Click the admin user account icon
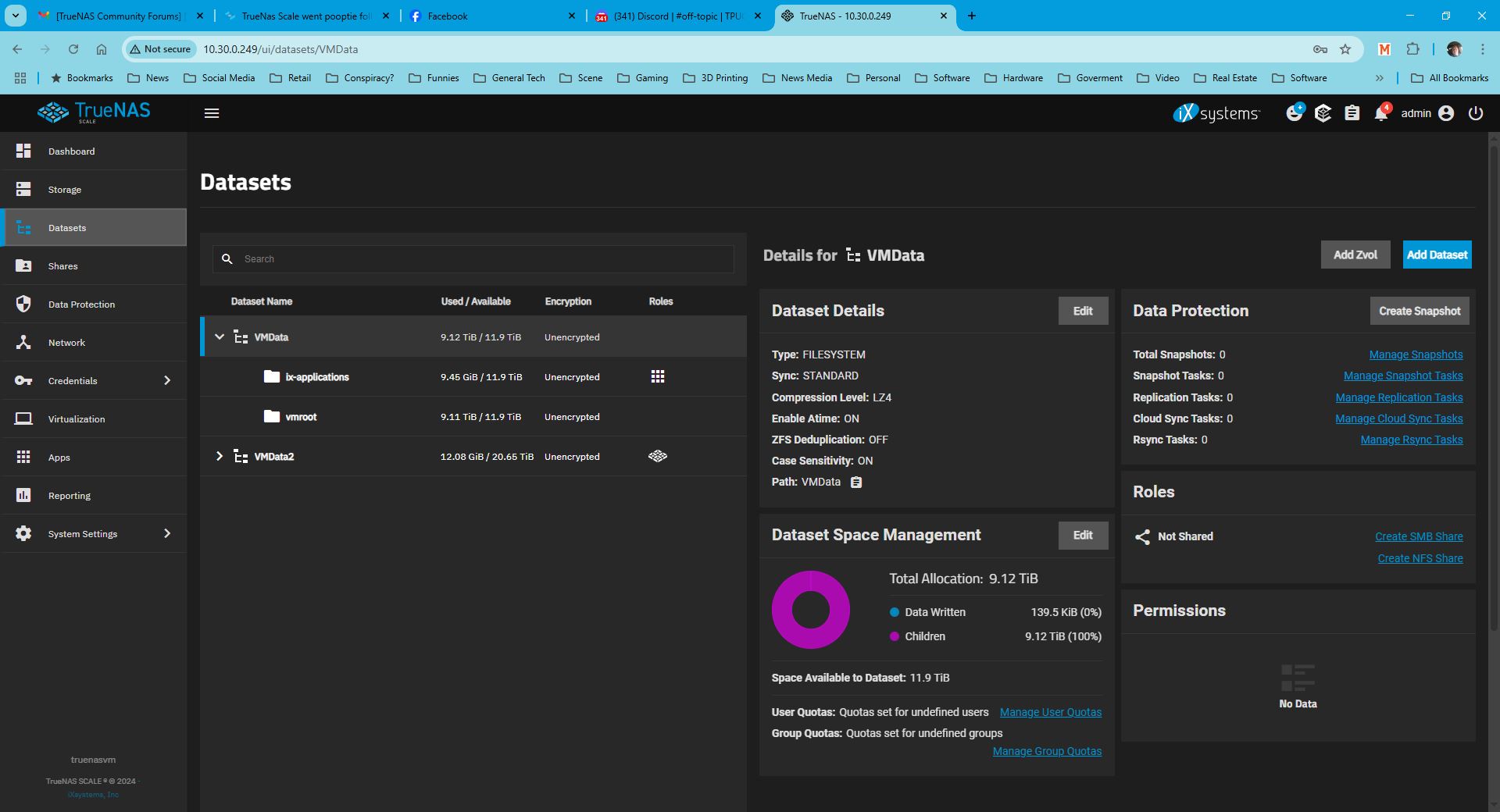 click(1446, 113)
